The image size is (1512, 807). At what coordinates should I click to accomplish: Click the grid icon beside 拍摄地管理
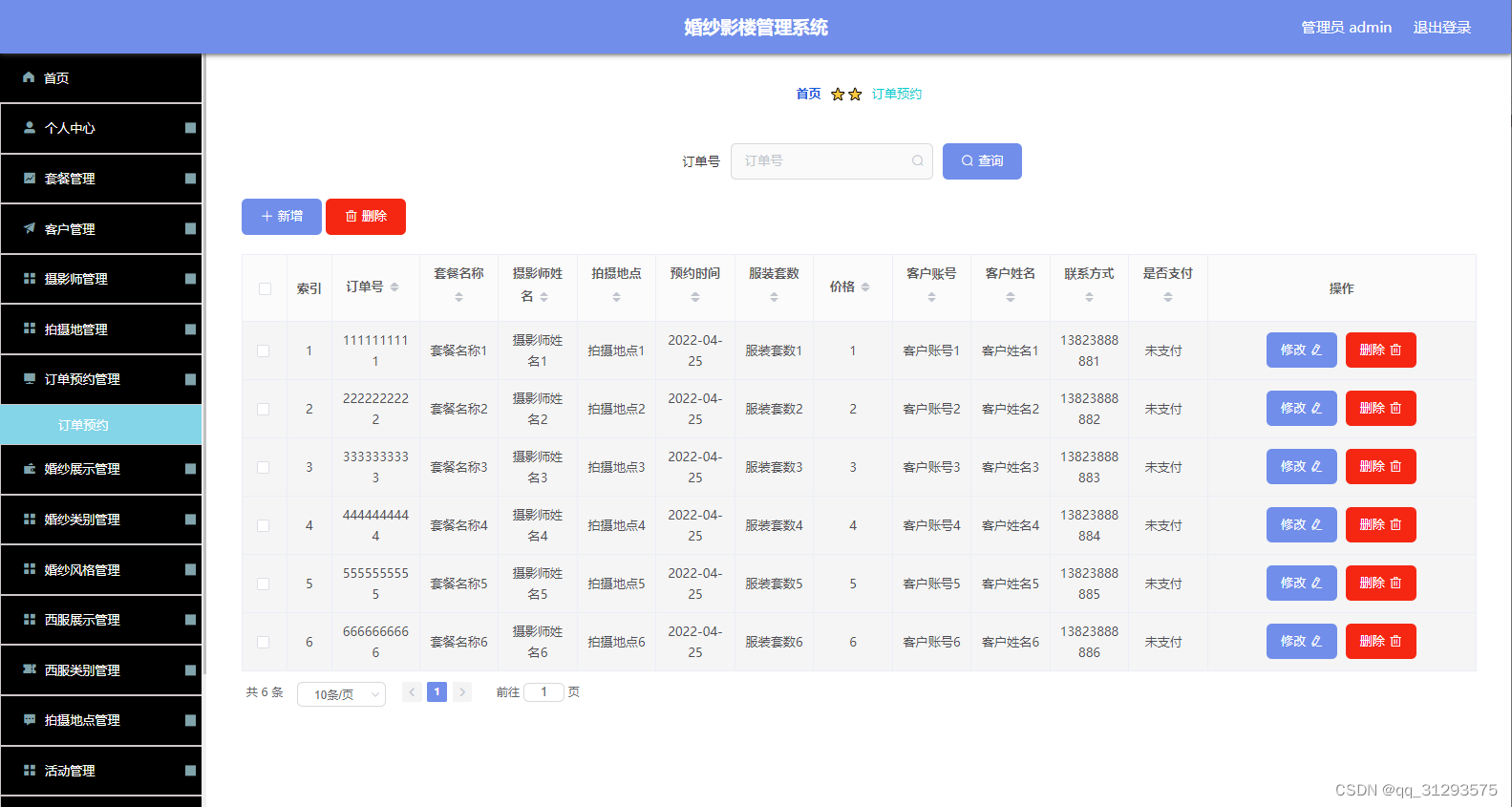coord(30,329)
